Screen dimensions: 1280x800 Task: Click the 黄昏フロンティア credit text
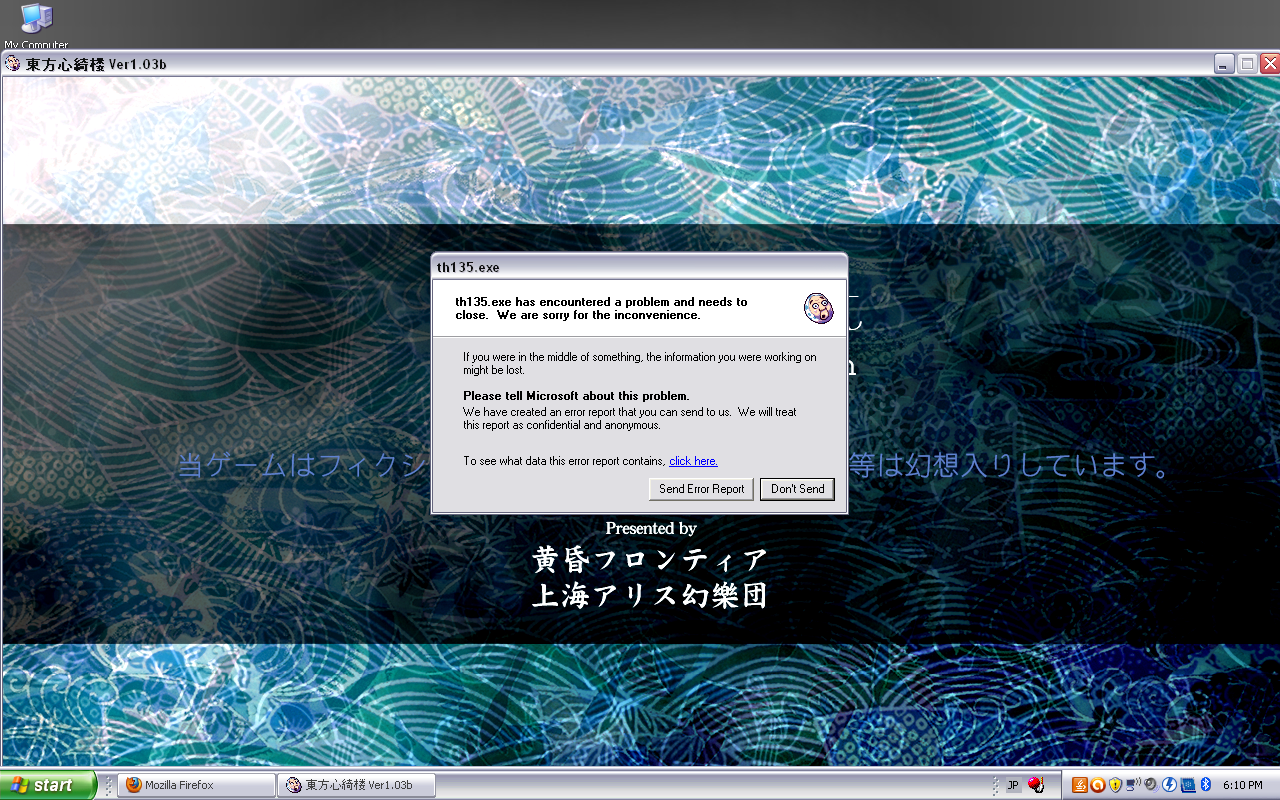[x=651, y=560]
